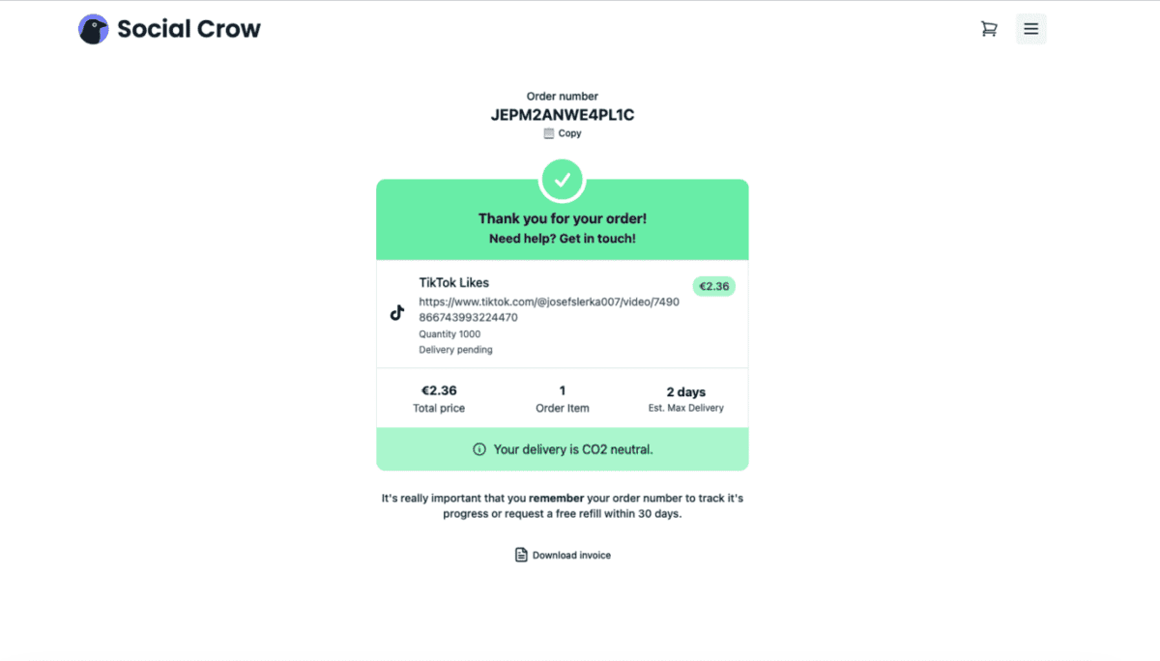
Task: Click the Need help? Get in touch! link
Action: tap(562, 239)
